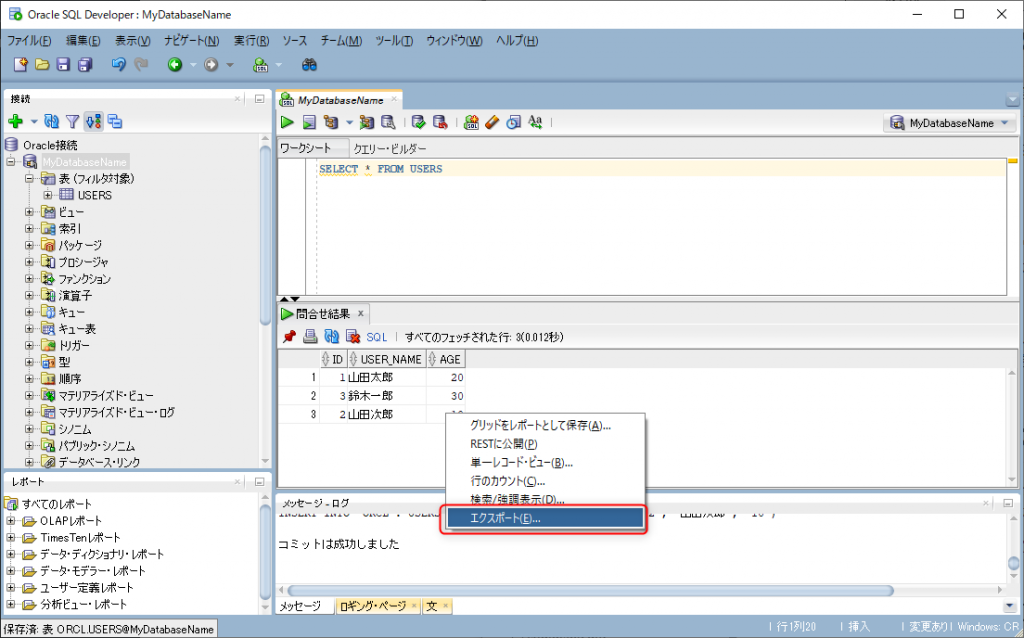Click the print icon in query results
Viewport: 1024px width, 638px height.
(310, 337)
